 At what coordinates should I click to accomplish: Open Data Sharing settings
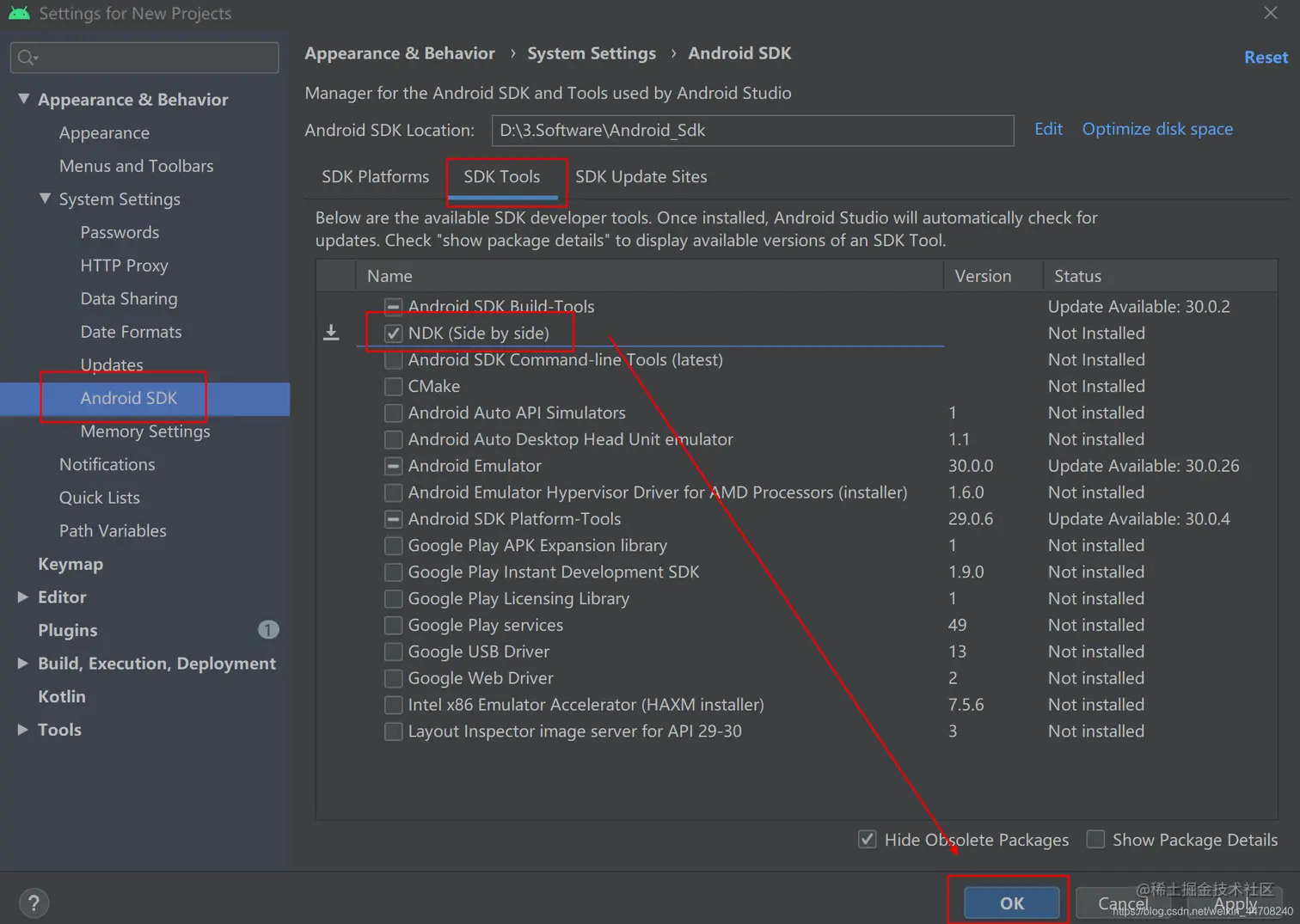pos(129,298)
